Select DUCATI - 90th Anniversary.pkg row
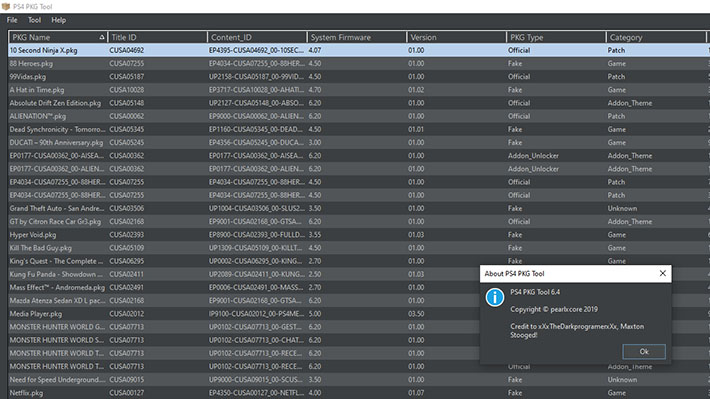 pyautogui.click(x=359, y=142)
